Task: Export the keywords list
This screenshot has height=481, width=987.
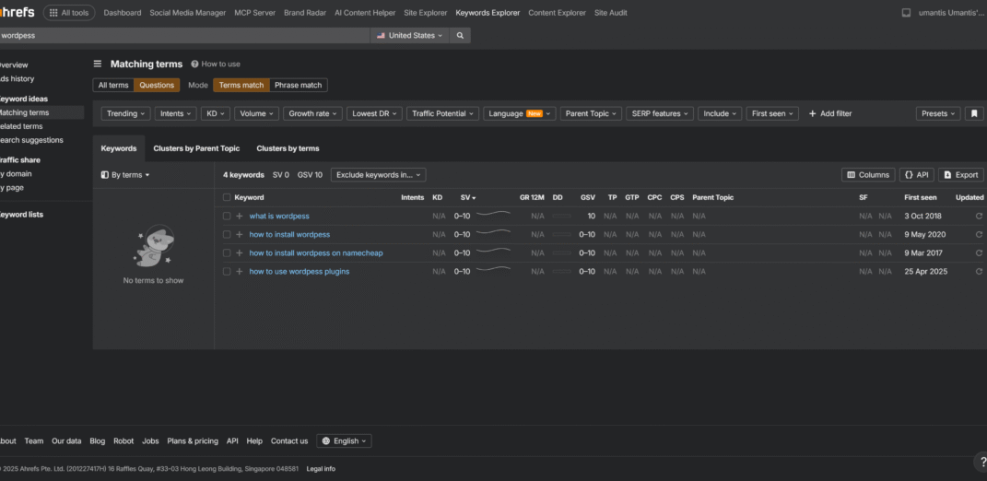Action: 961,175
